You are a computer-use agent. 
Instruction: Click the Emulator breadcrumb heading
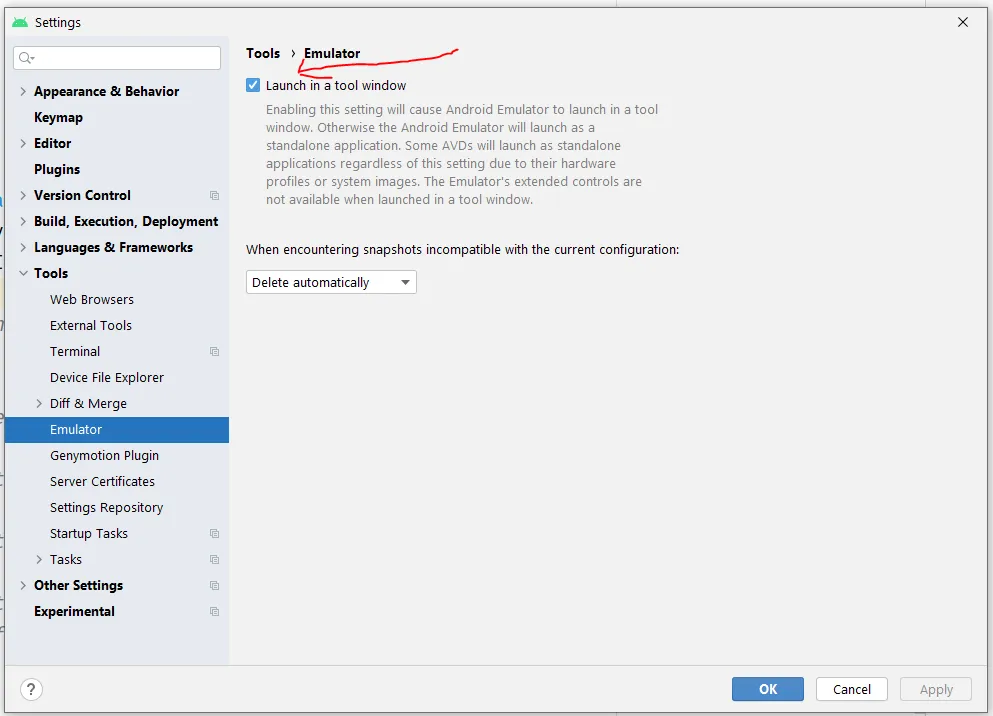coord(332,53)
